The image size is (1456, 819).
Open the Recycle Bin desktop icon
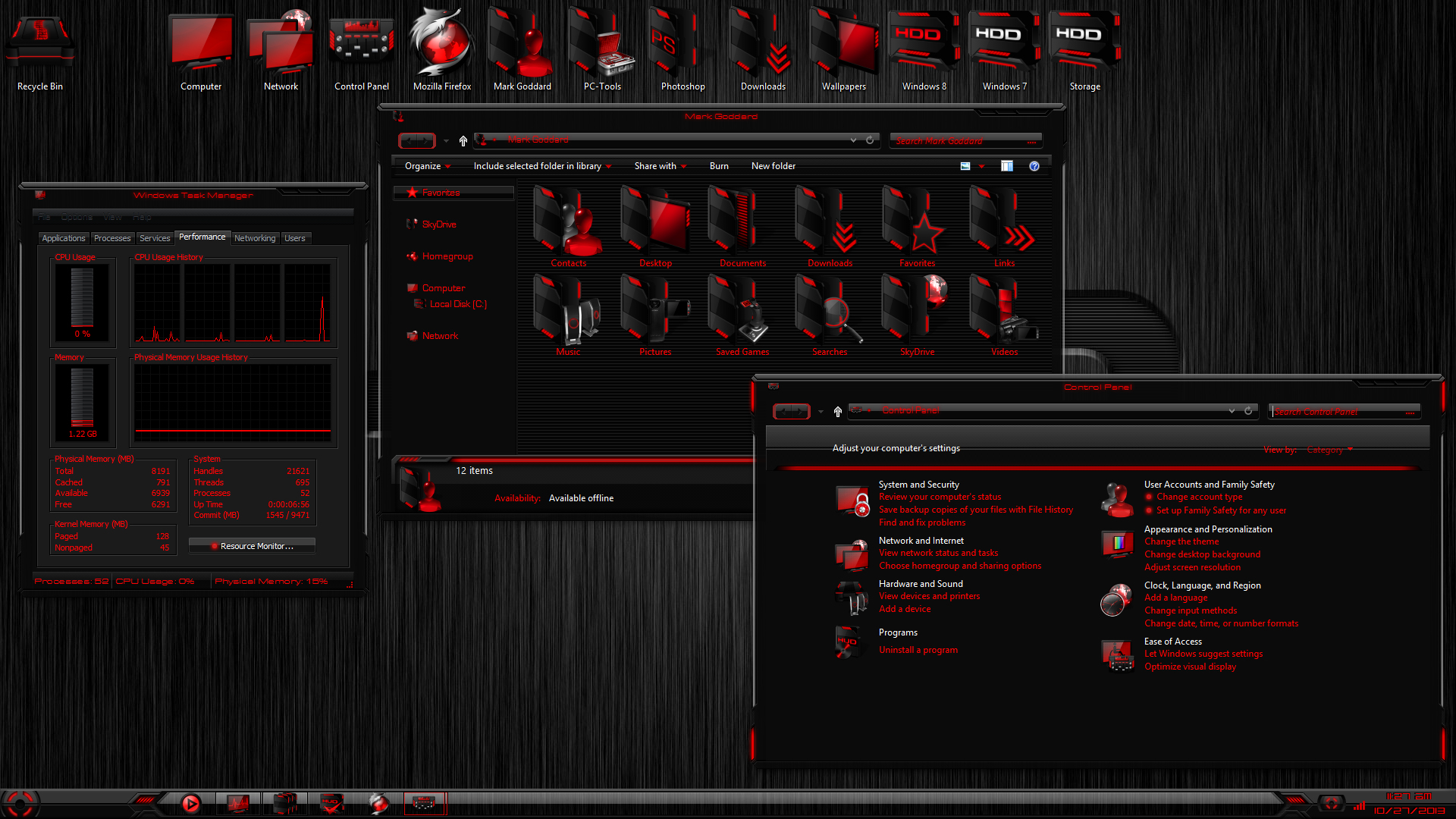(x=40, y=49)
